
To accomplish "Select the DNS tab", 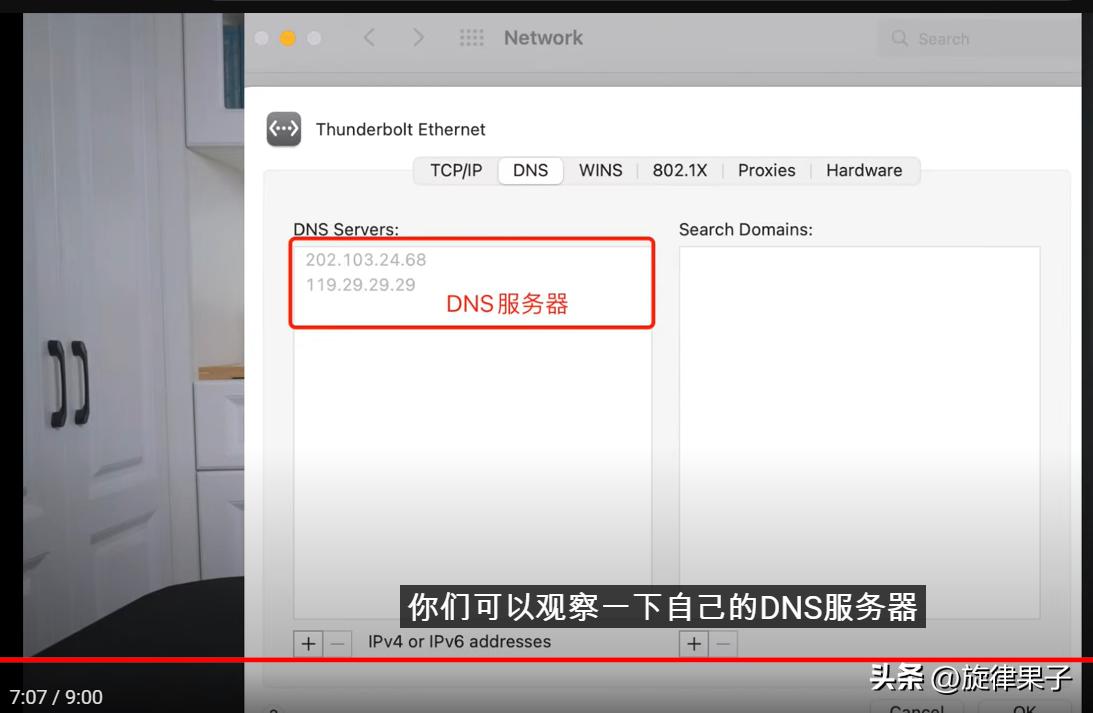I will (x=530, y=170).
